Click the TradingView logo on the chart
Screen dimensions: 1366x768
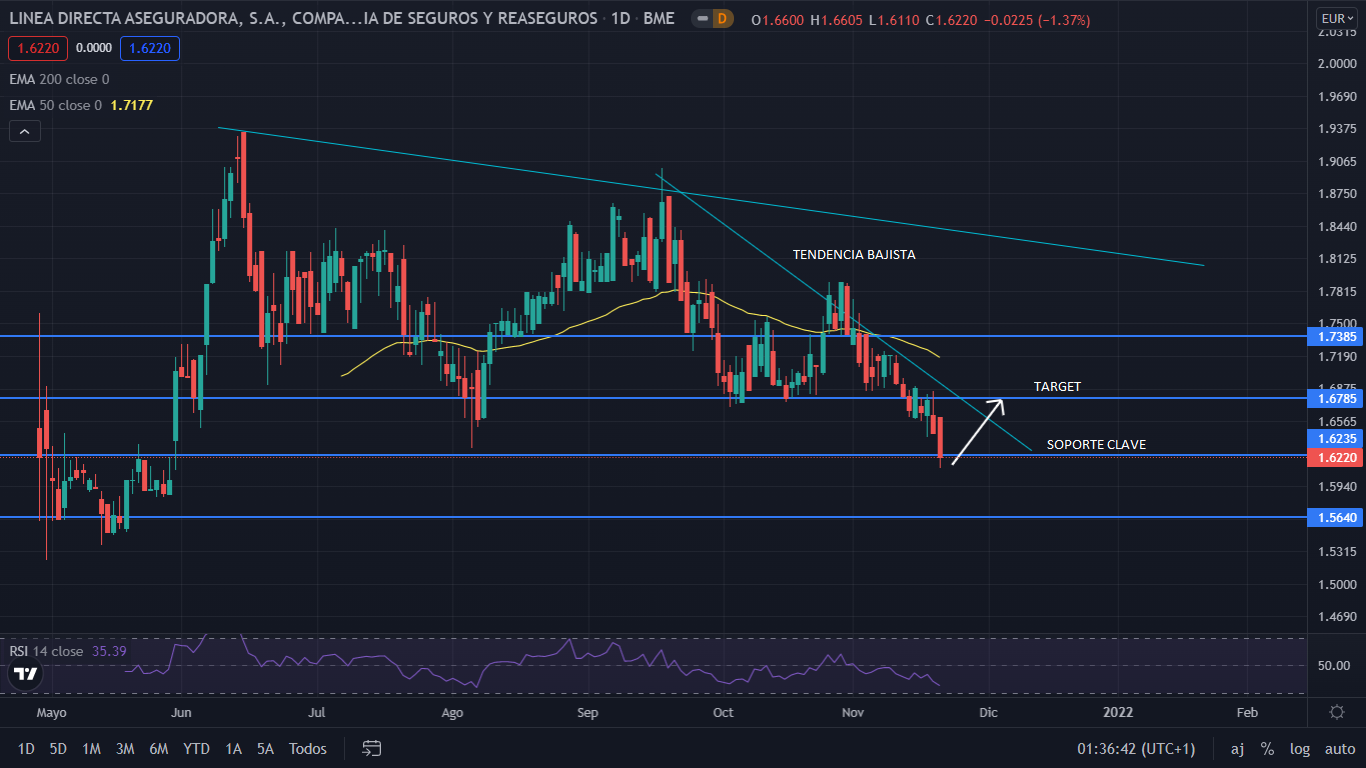(x=27, y=673)
